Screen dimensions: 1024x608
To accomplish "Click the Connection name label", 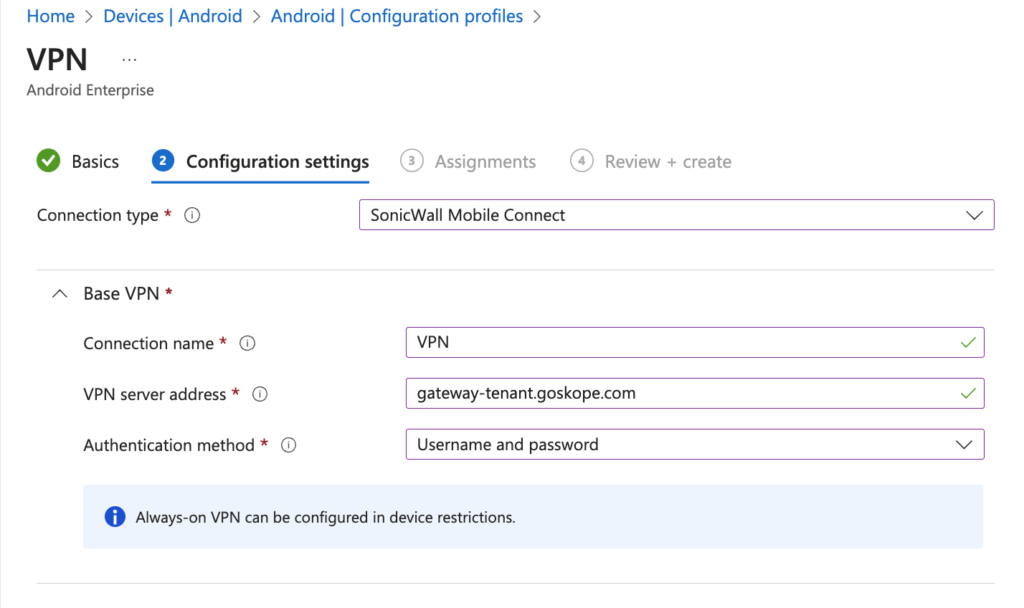I will pos(148,344).
